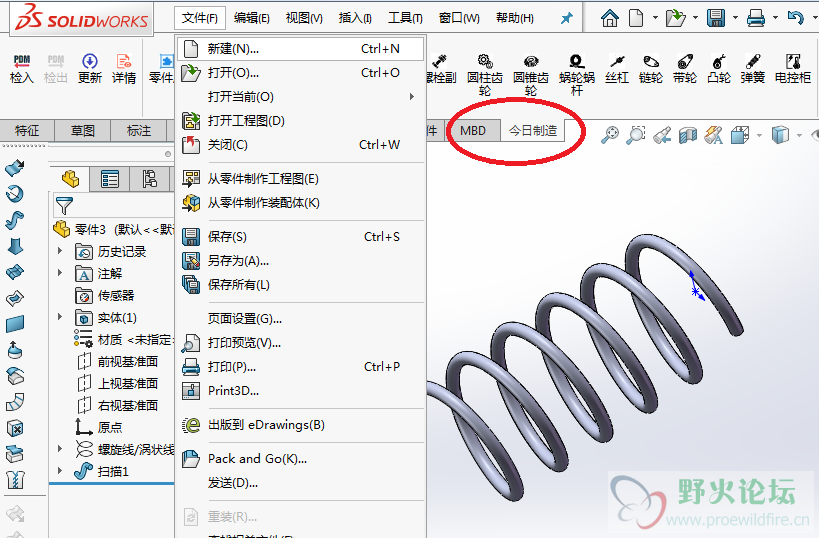Choose 保存(S) menu entry
This screenshot has width=819, height=538.
(x=300, y=237)
